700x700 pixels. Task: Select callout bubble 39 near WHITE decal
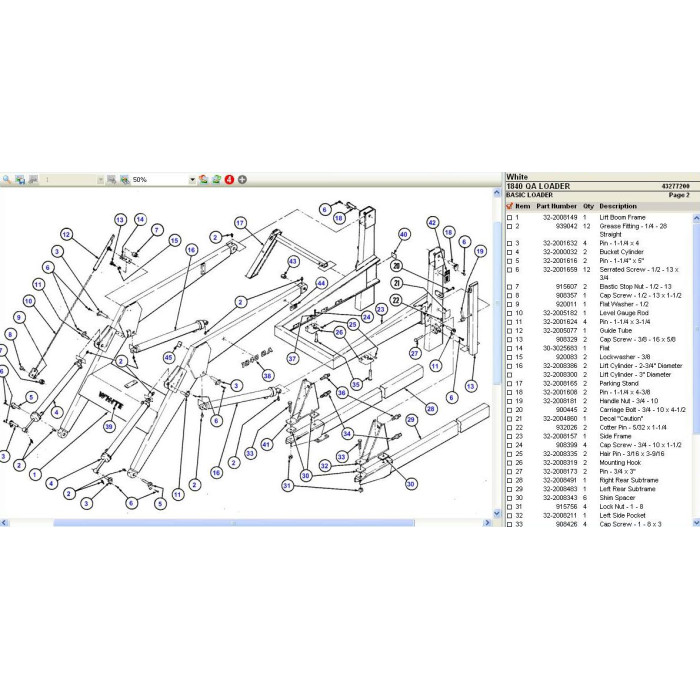[x=109, y=426]
